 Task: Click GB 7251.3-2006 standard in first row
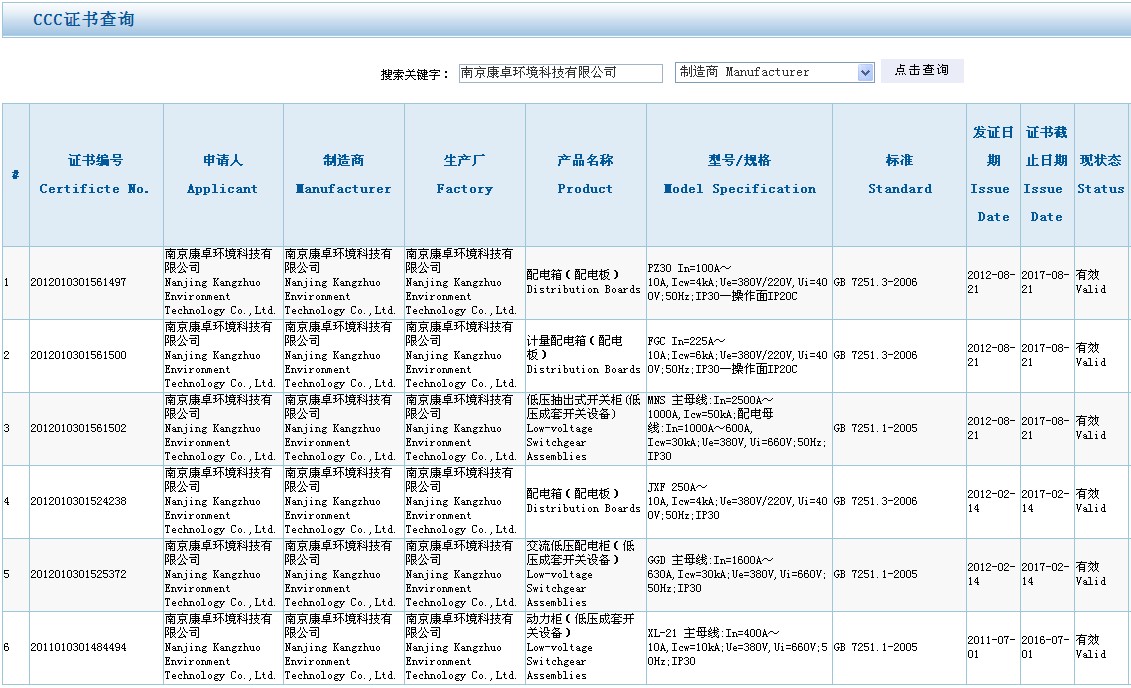click(875, 283)
